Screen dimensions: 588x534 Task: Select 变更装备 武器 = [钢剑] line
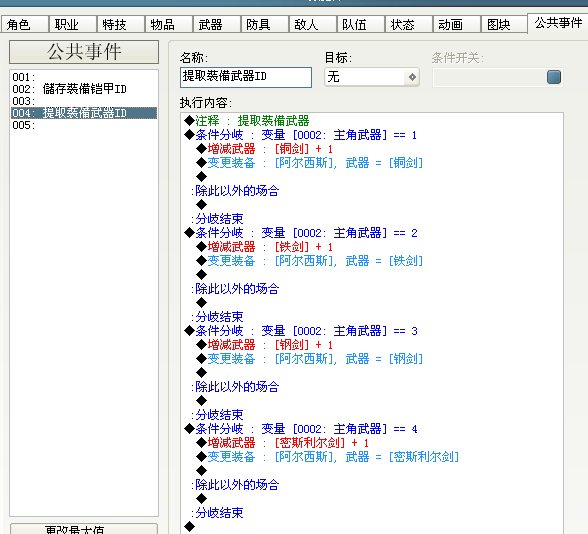point(309,359)
